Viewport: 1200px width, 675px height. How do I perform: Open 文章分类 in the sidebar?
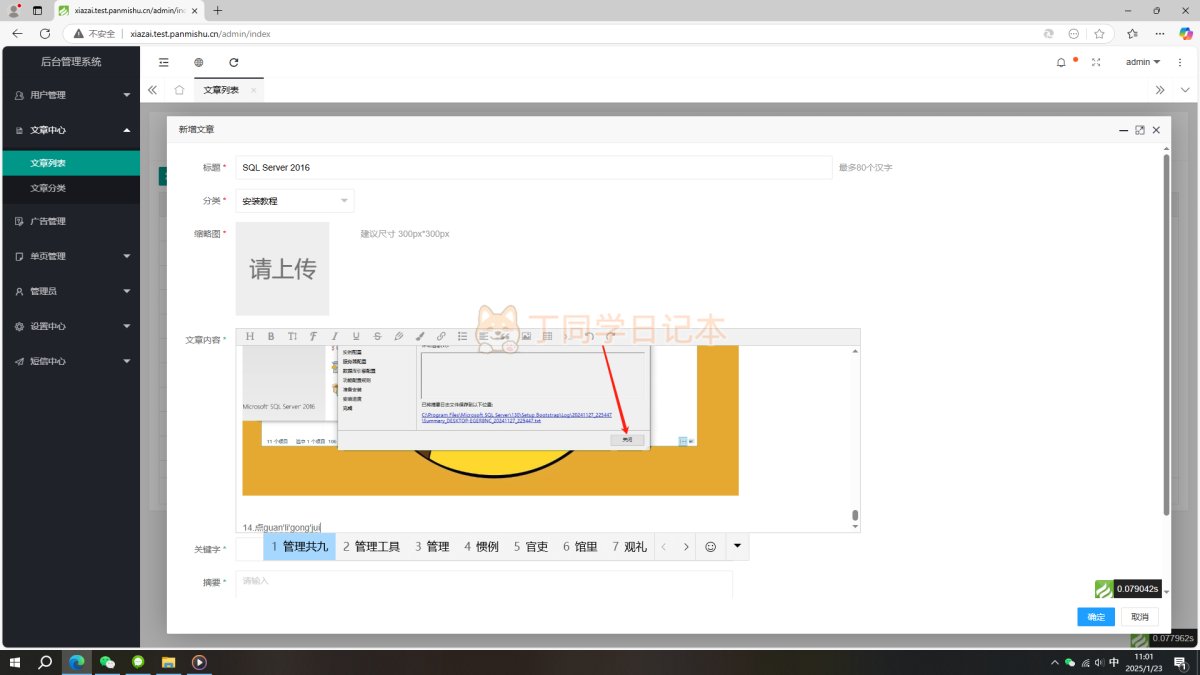click(x=48, y=188)
